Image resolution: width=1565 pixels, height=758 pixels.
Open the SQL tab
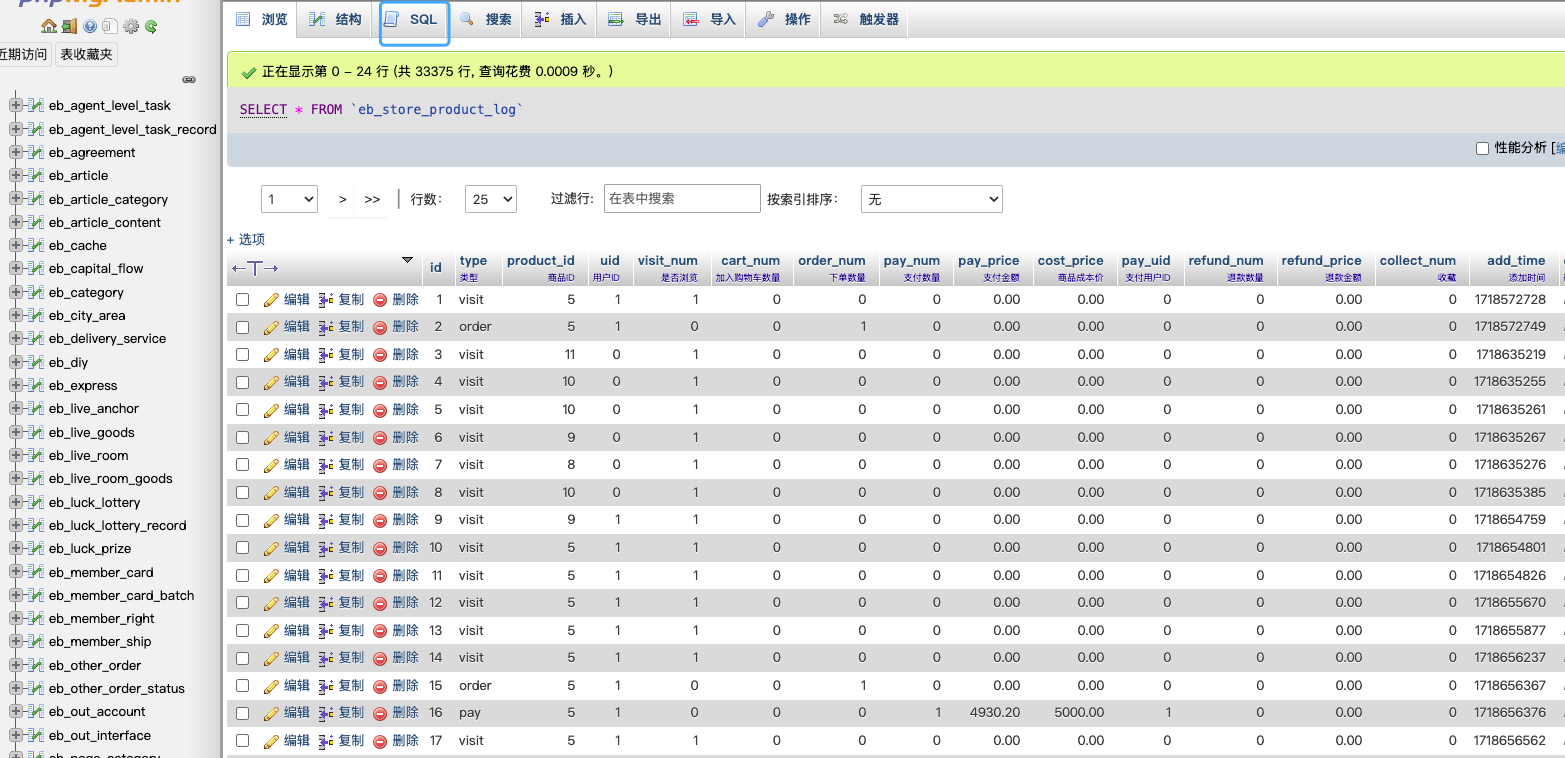click(414, 20)
